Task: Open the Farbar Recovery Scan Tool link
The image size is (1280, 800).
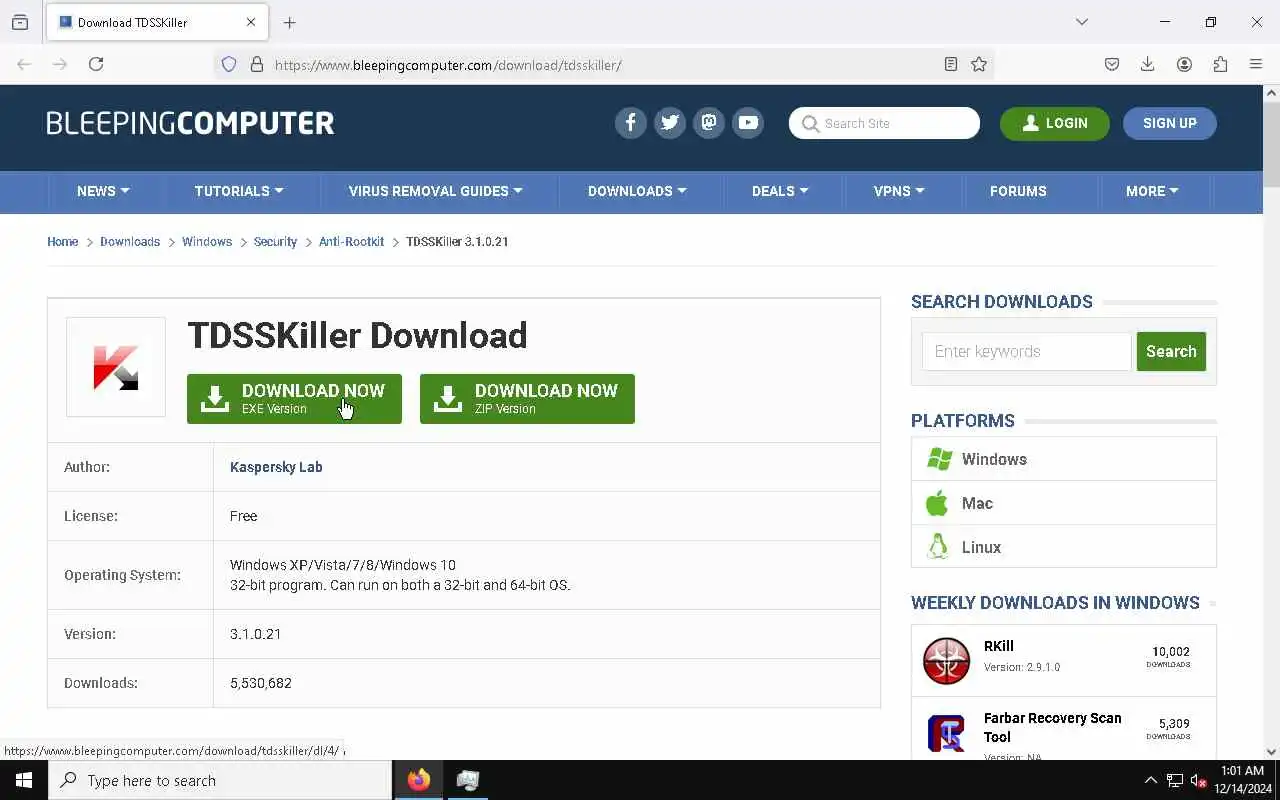Action: (1052, 727)
